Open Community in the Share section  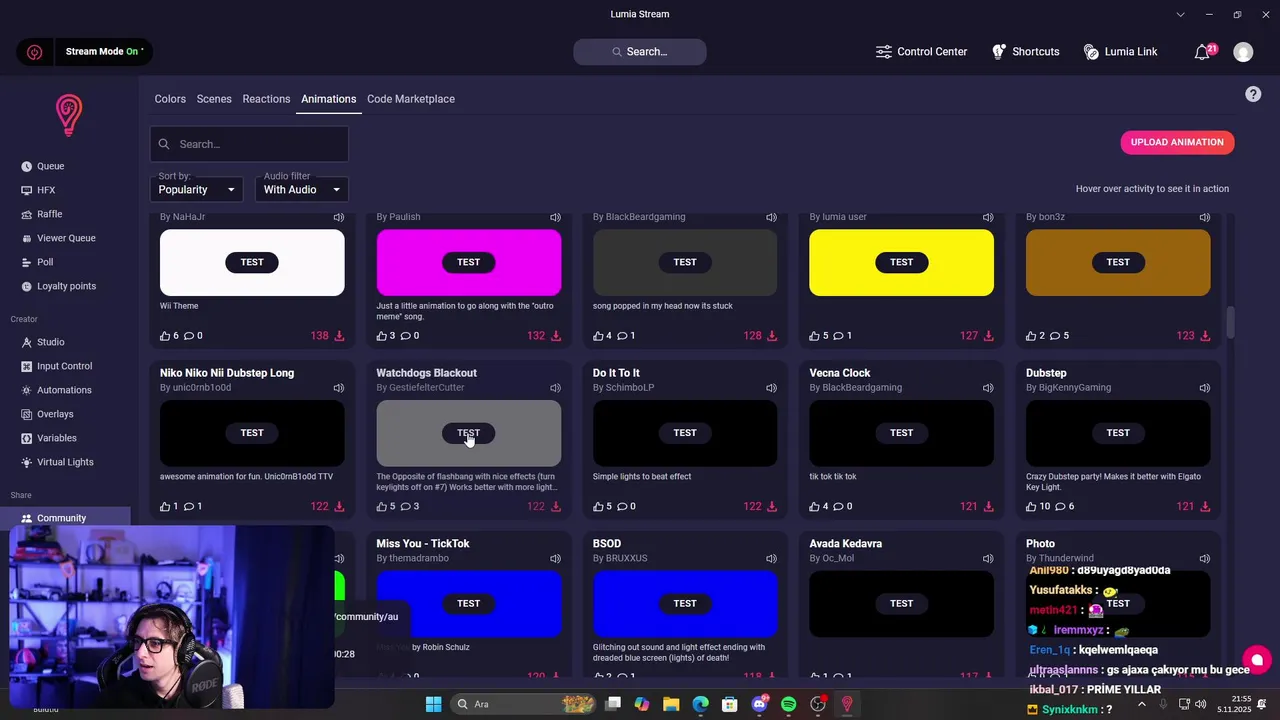click(61, 518)
